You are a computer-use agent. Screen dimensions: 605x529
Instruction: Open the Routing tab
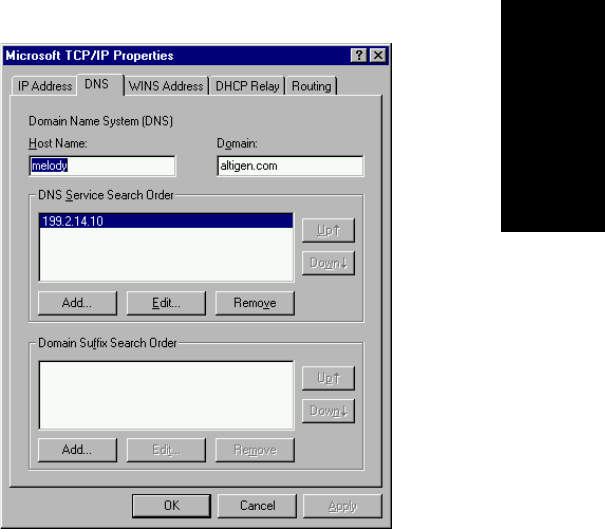point(311,86)
